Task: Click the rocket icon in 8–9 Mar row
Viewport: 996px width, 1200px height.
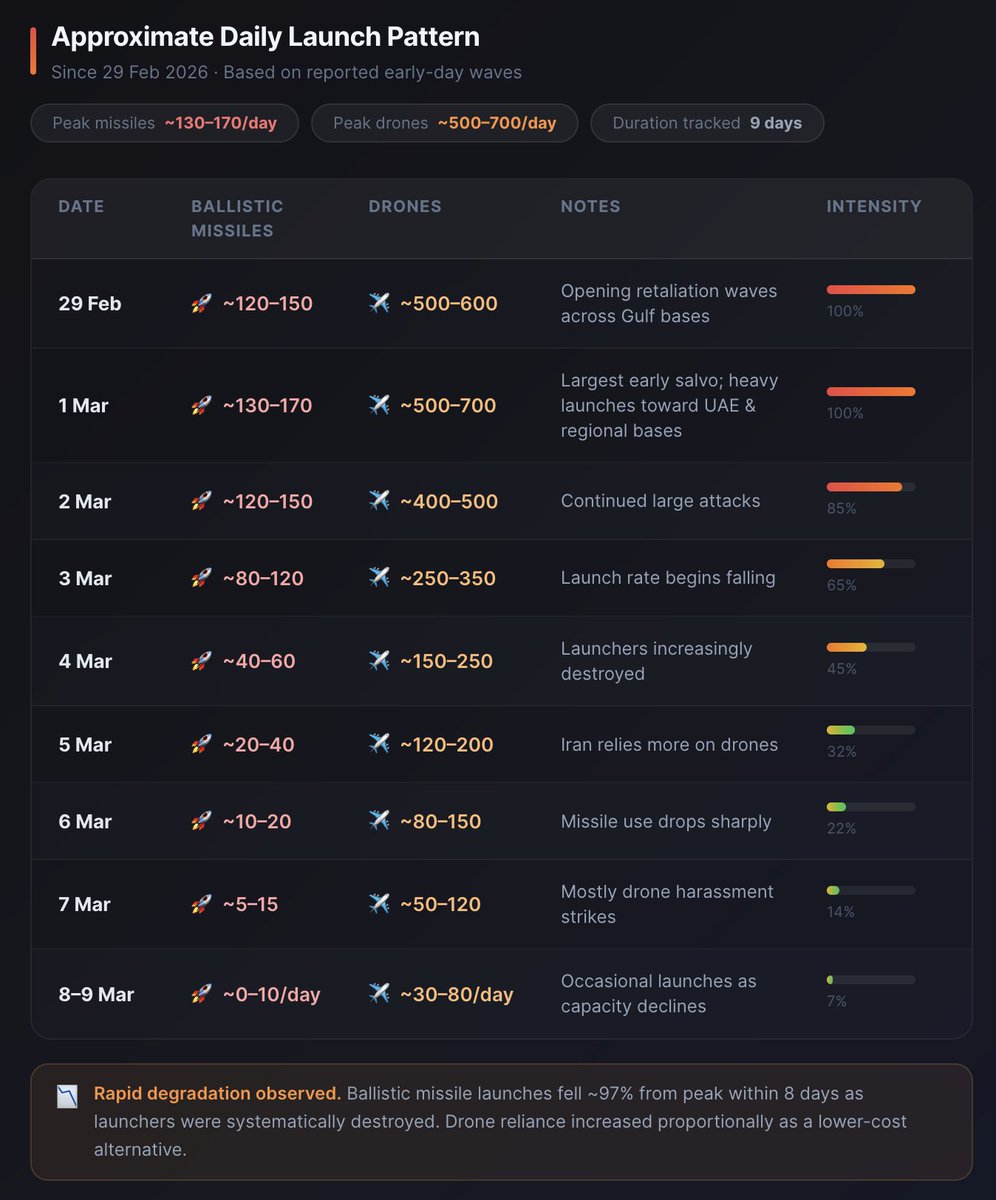Action: pos(201,994)
